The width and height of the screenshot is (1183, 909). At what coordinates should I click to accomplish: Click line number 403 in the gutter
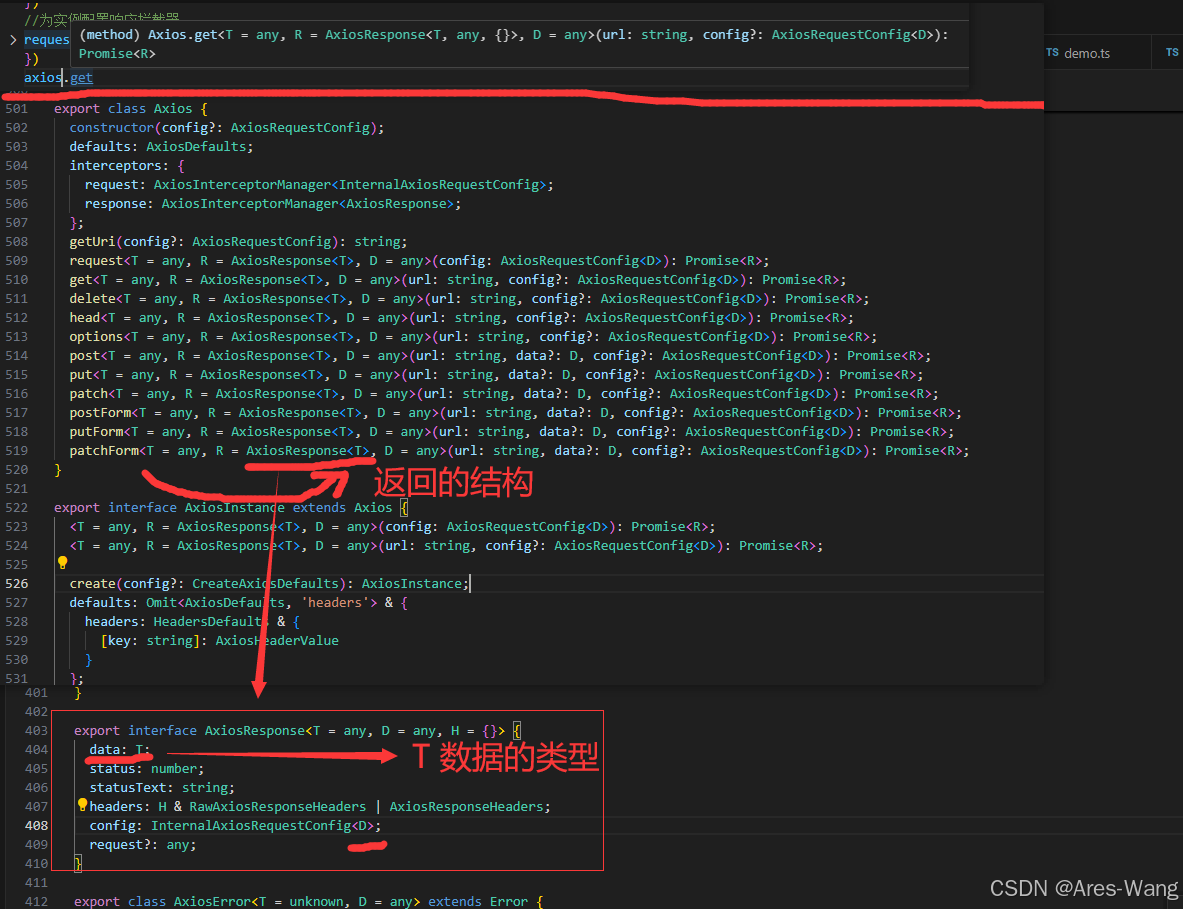pyautogui.click(x=36, y=731)
